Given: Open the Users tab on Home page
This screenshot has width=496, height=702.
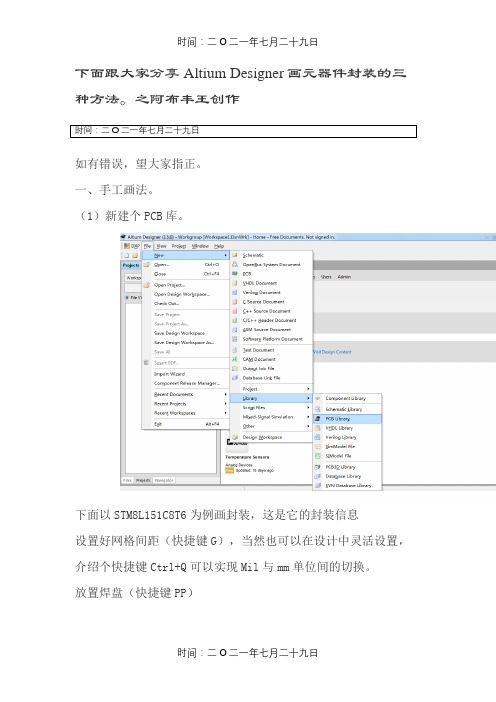Looking at the screenshot, I should click(x=326, y=277).
